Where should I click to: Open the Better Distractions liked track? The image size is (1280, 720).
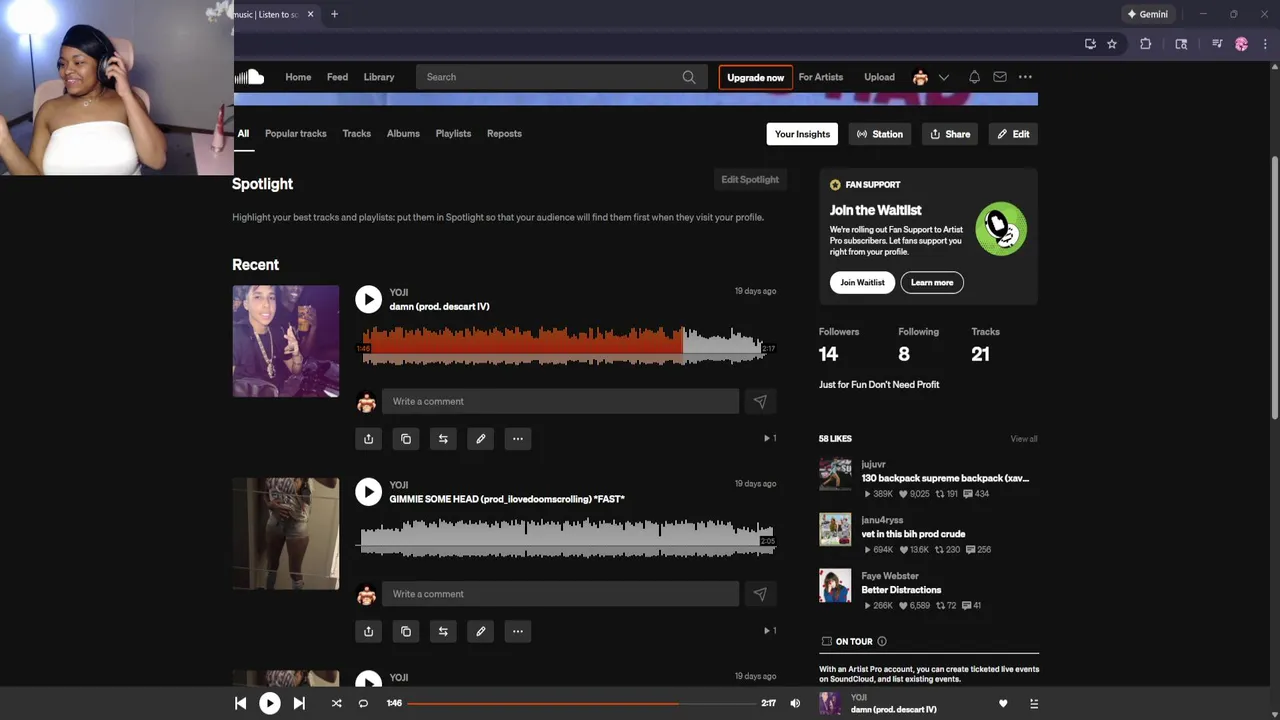[901, 590]
